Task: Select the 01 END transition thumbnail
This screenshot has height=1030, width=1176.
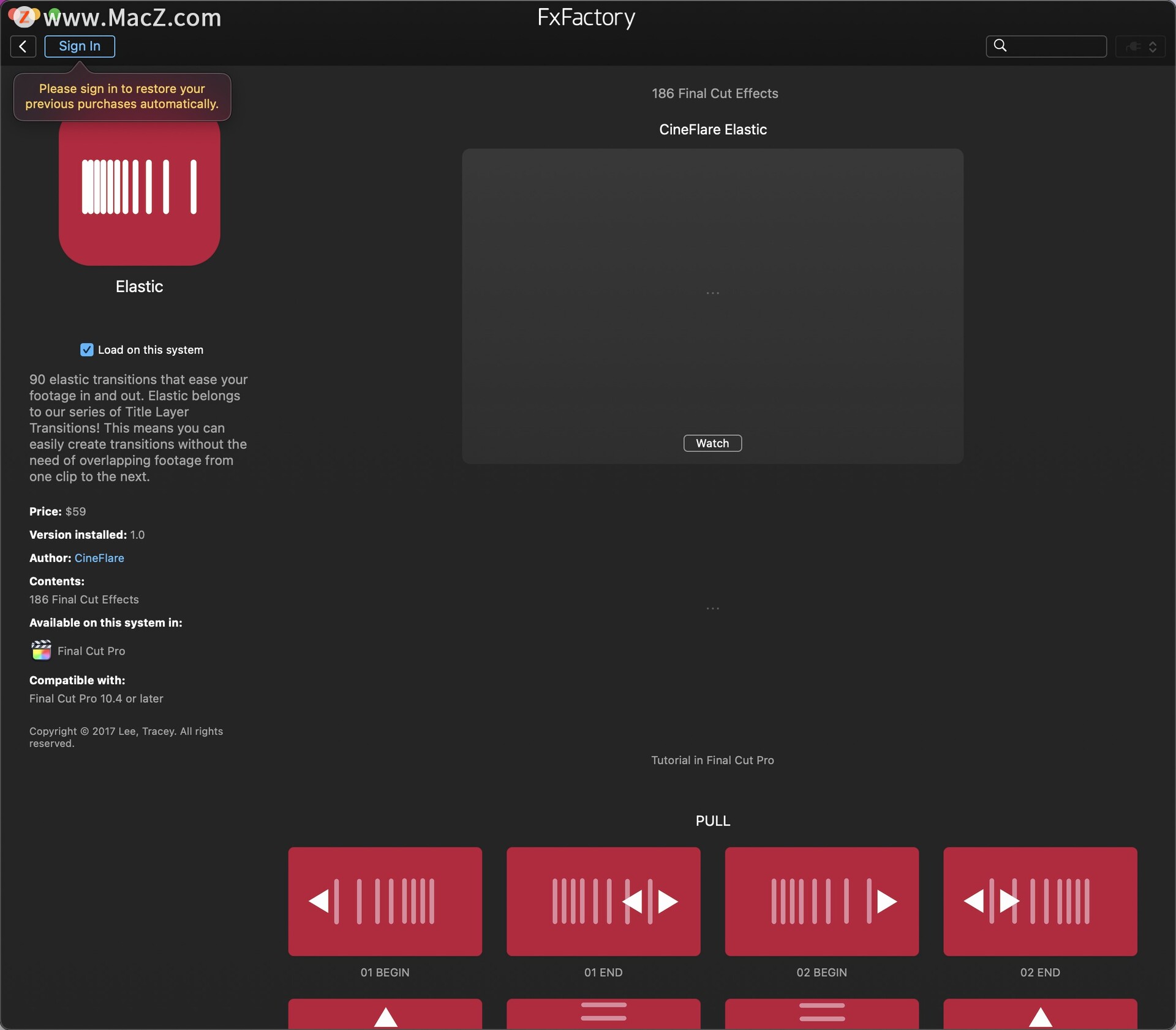Action: (x=603, y=901)
